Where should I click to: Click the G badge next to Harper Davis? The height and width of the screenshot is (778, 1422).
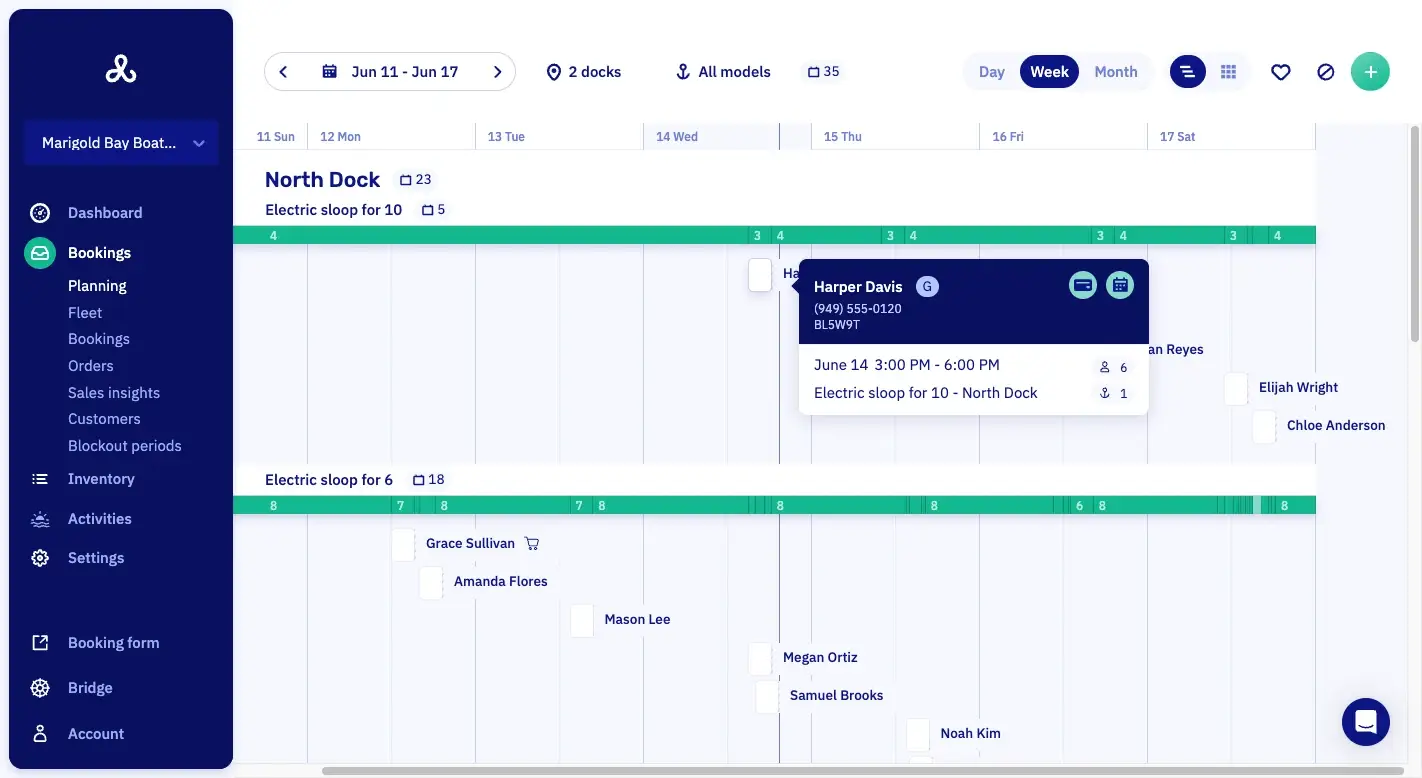point(927,287)
